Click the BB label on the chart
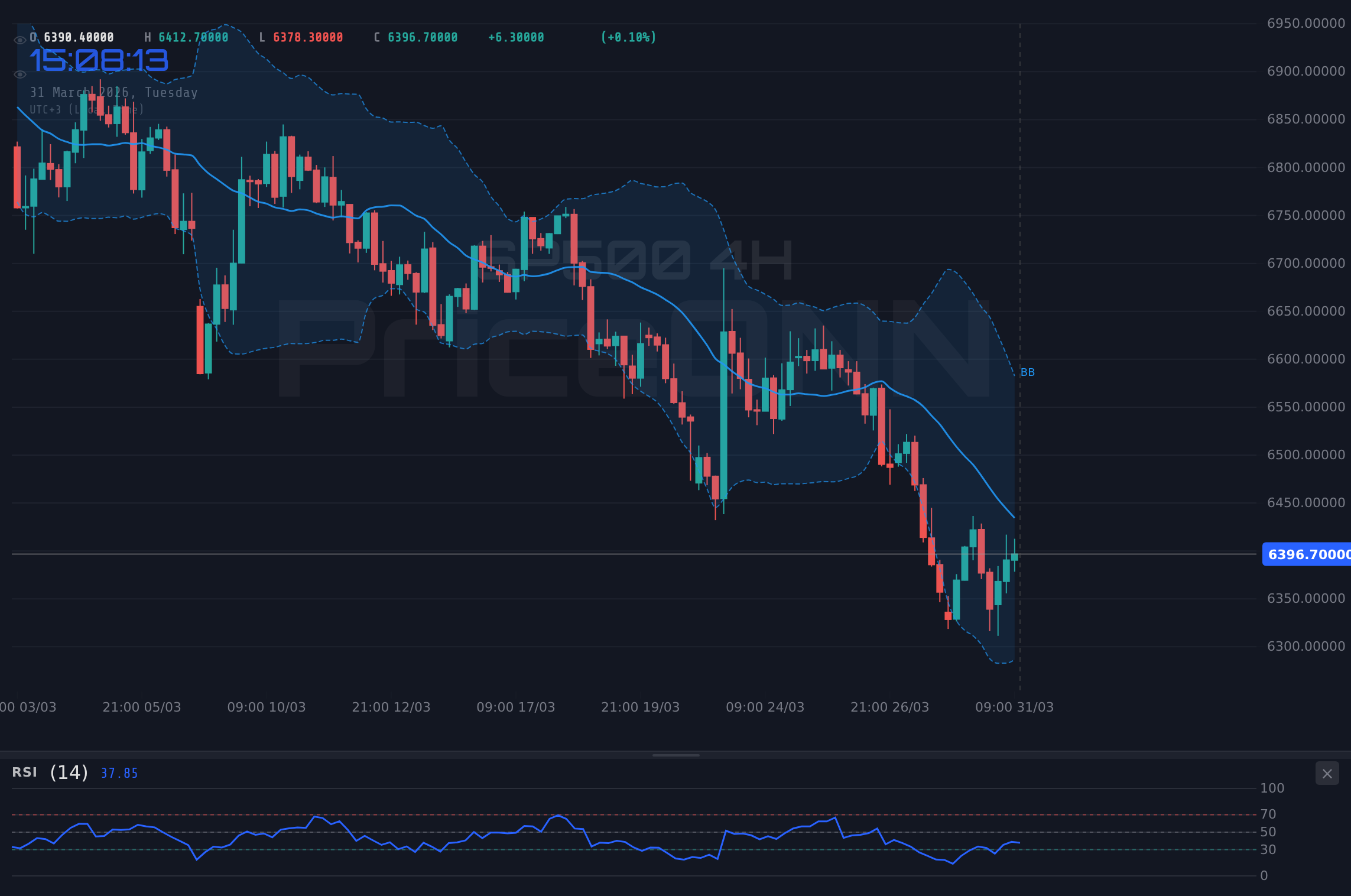 pyautogui.click(x=1027, y=372)
